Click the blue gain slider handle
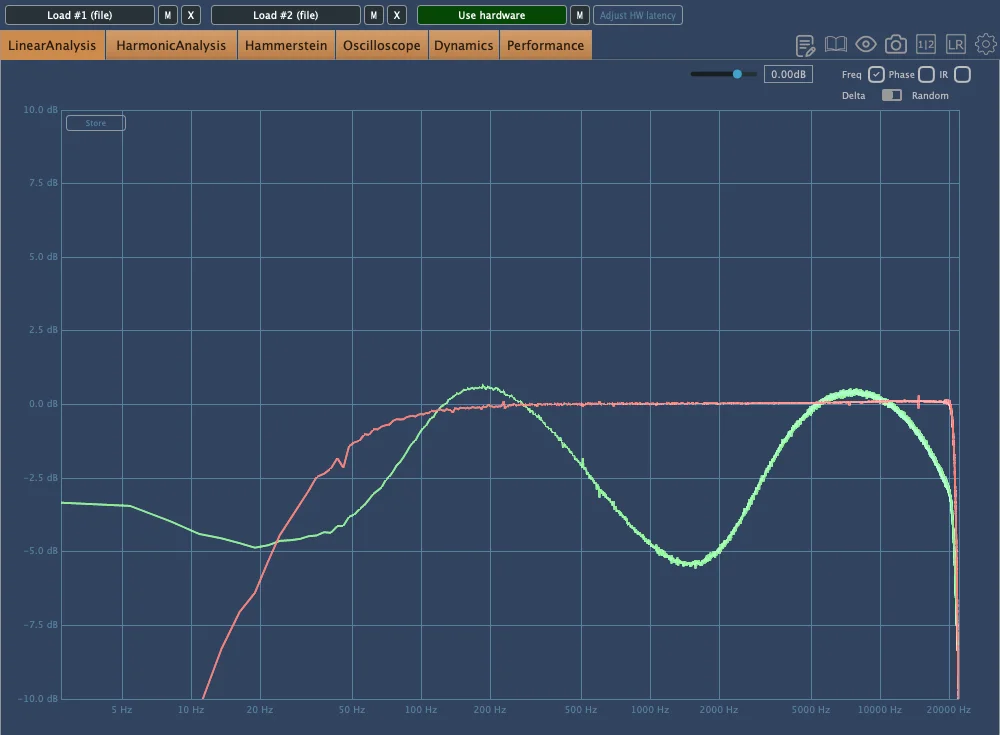This screenshot has width=1000, height=735. (x=738, y=74)
